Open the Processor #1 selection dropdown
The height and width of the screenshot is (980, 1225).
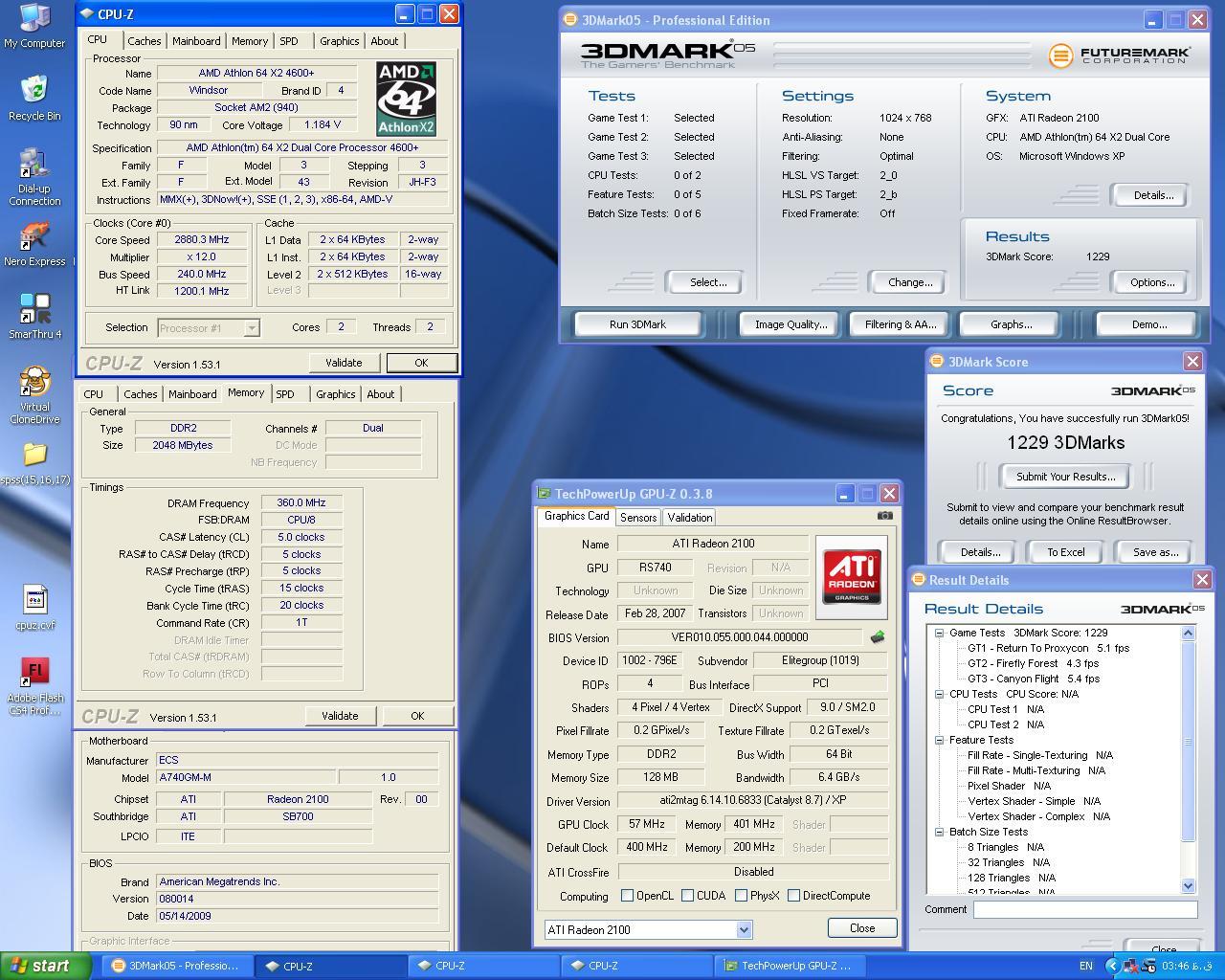[x=251, y=328]
